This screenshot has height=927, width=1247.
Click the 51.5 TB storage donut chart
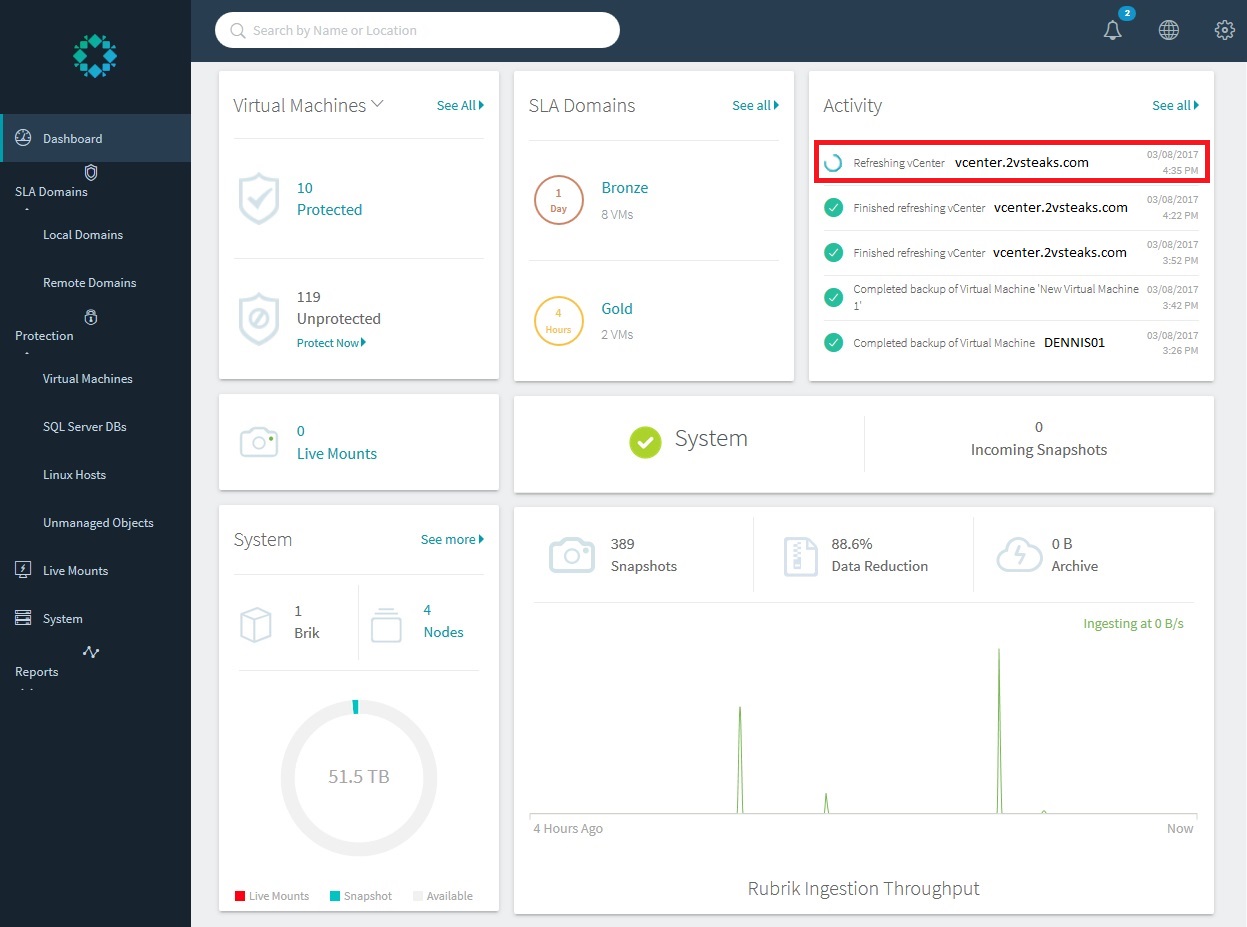[359, 777]
